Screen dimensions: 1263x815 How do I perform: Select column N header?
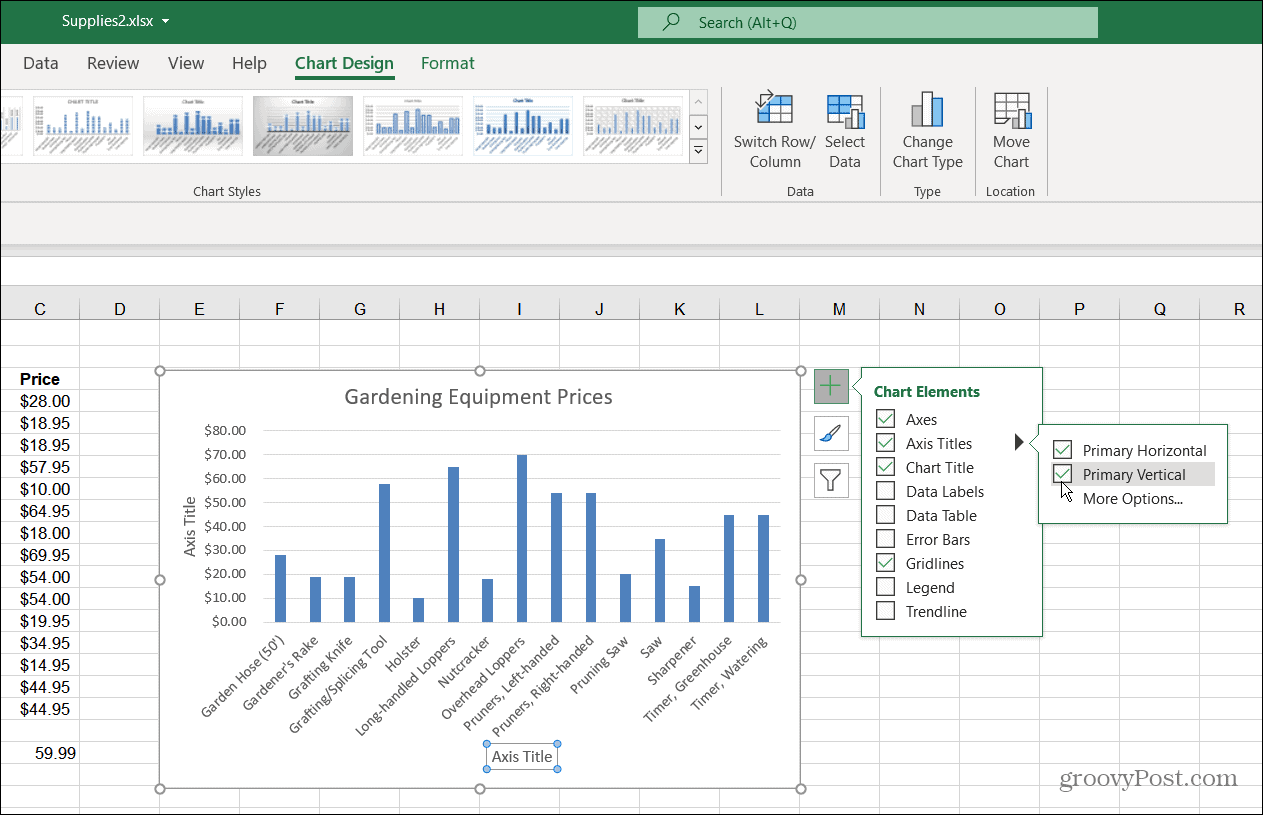pyautogui.click(x=919, y=309)
